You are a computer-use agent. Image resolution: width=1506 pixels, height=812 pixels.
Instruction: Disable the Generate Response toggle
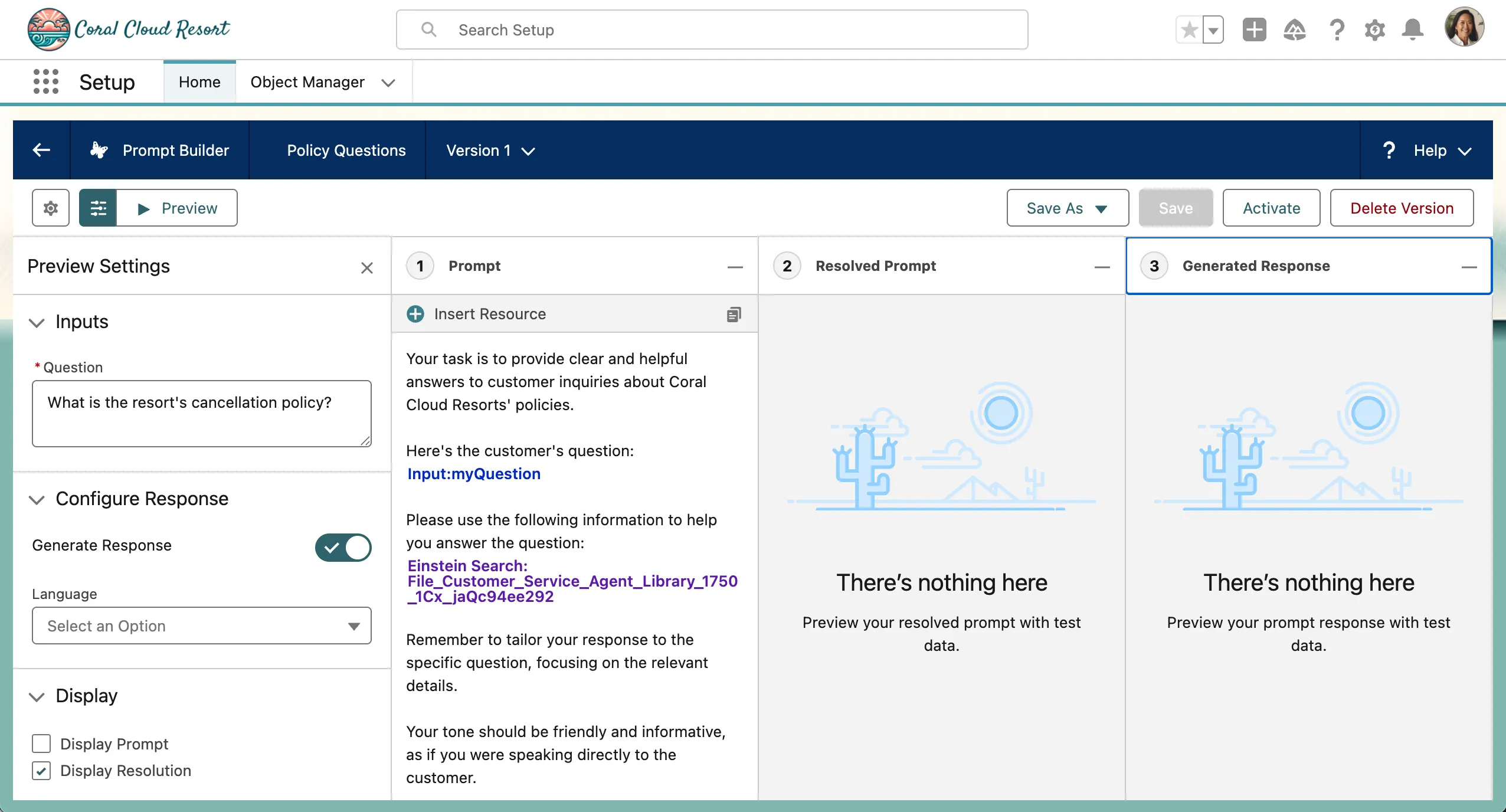(x=343, y=547)
